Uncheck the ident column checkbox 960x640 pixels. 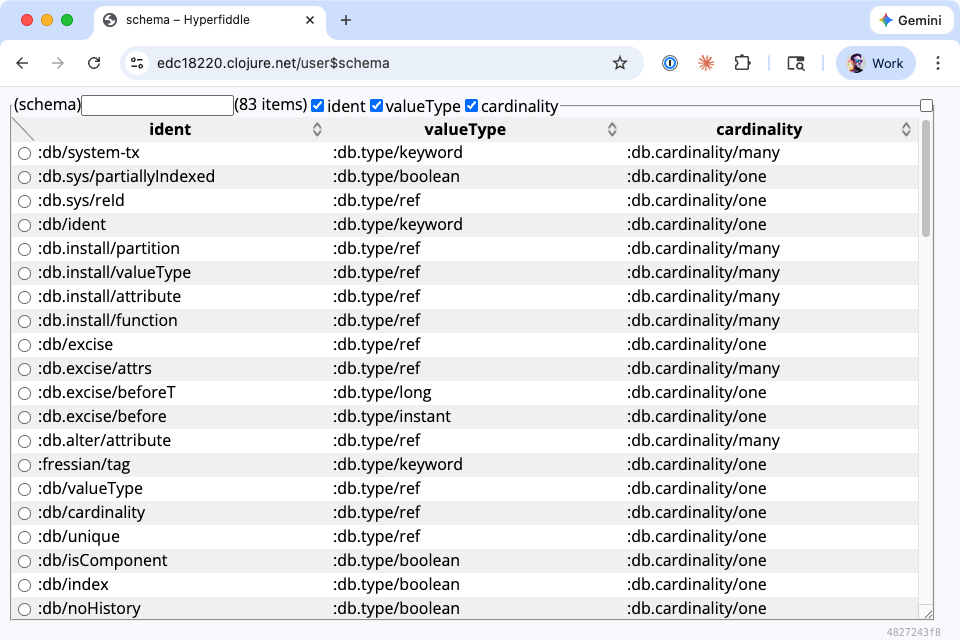pyautogui.click(x=317, y=105)
